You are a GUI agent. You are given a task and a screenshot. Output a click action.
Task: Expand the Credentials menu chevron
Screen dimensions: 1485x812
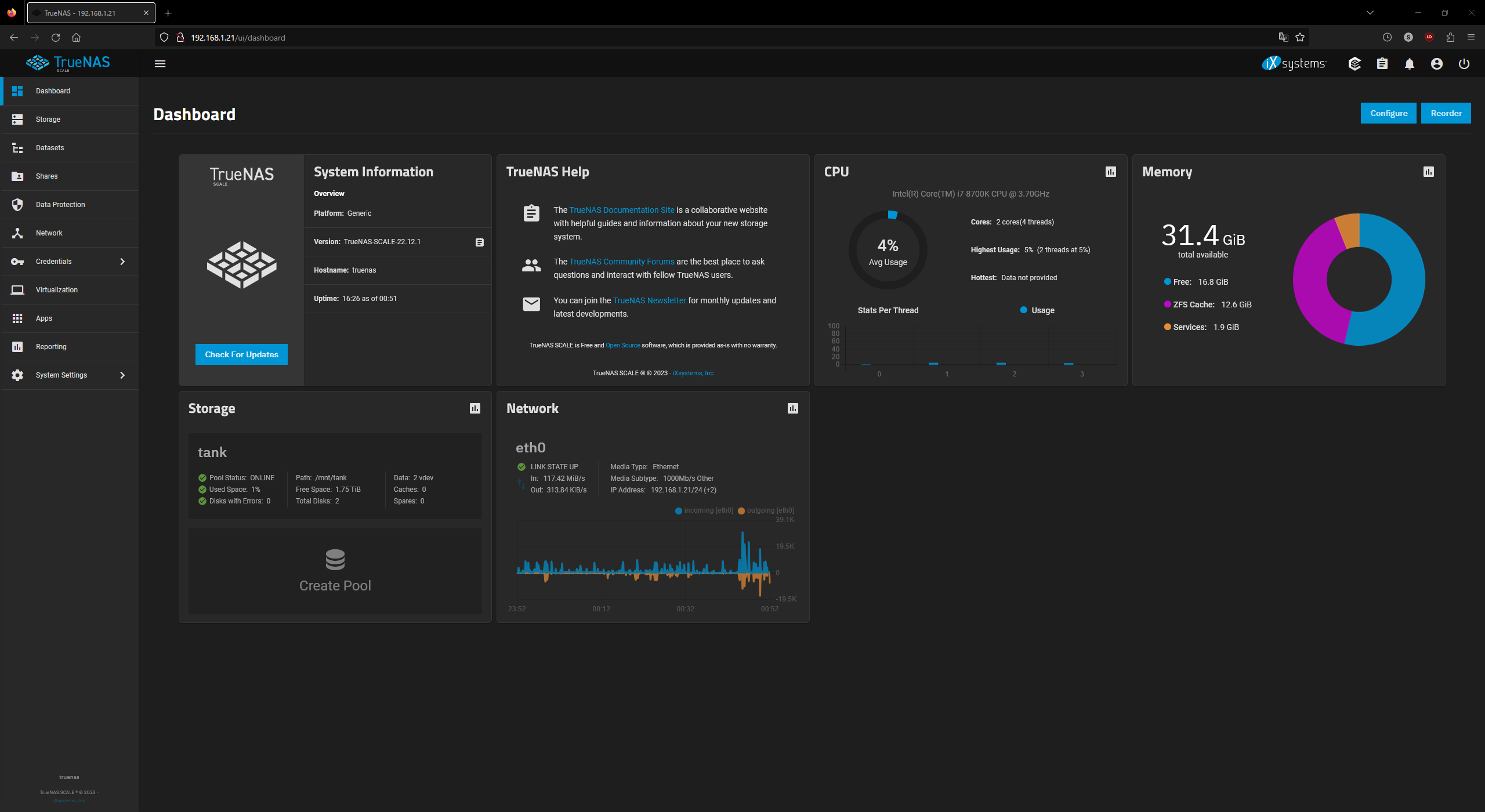pyautogui.click(x=122, y=262)
